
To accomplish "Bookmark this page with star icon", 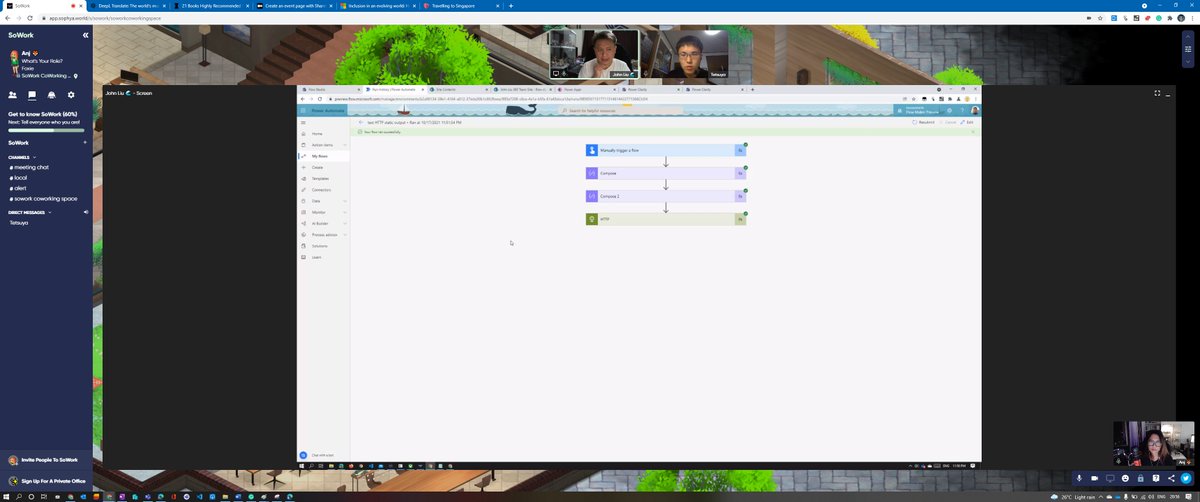I will (1100, 18).
